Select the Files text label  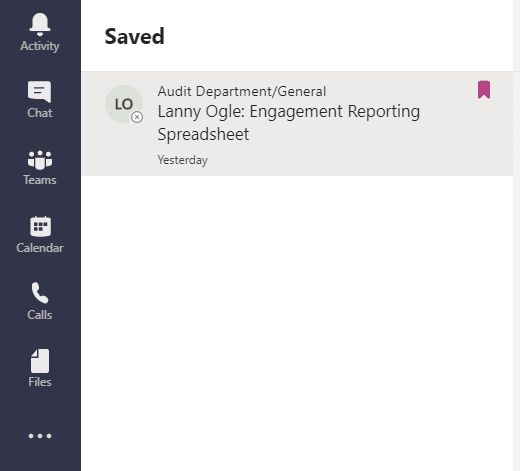40,382
